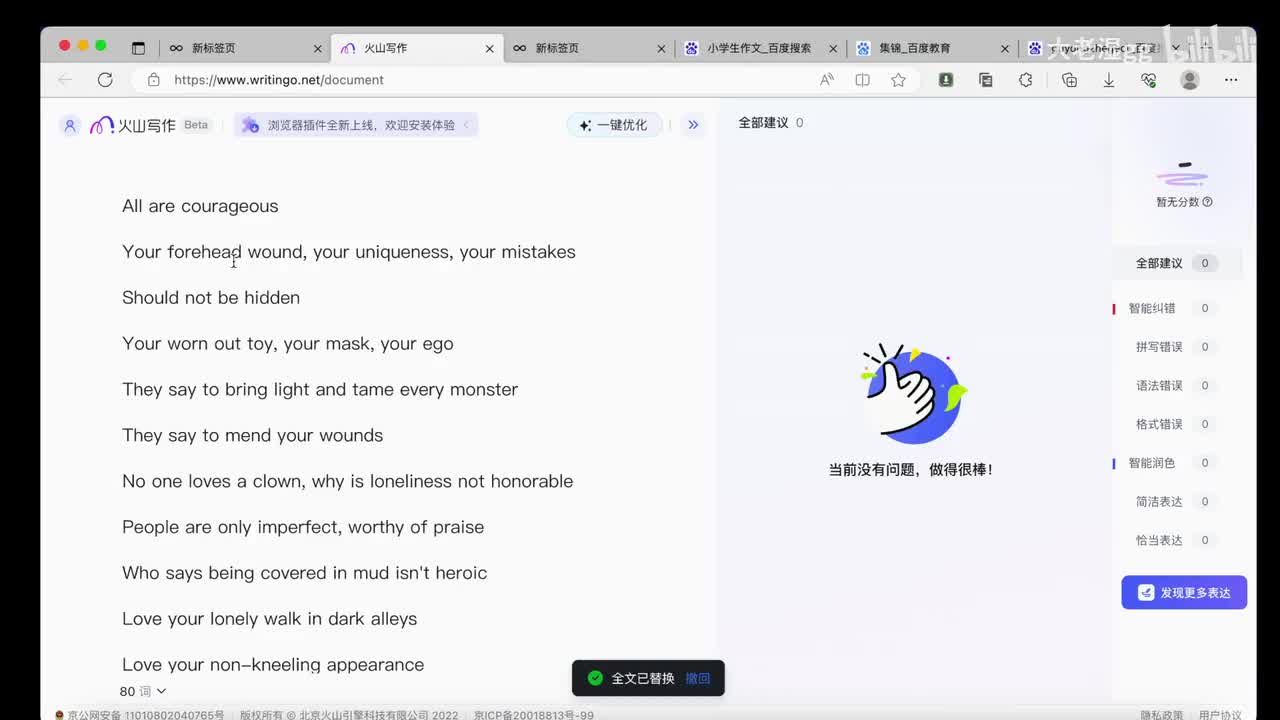Open the browser collections icon
The image size is (1280, 720).
[x=1069, y=80]
